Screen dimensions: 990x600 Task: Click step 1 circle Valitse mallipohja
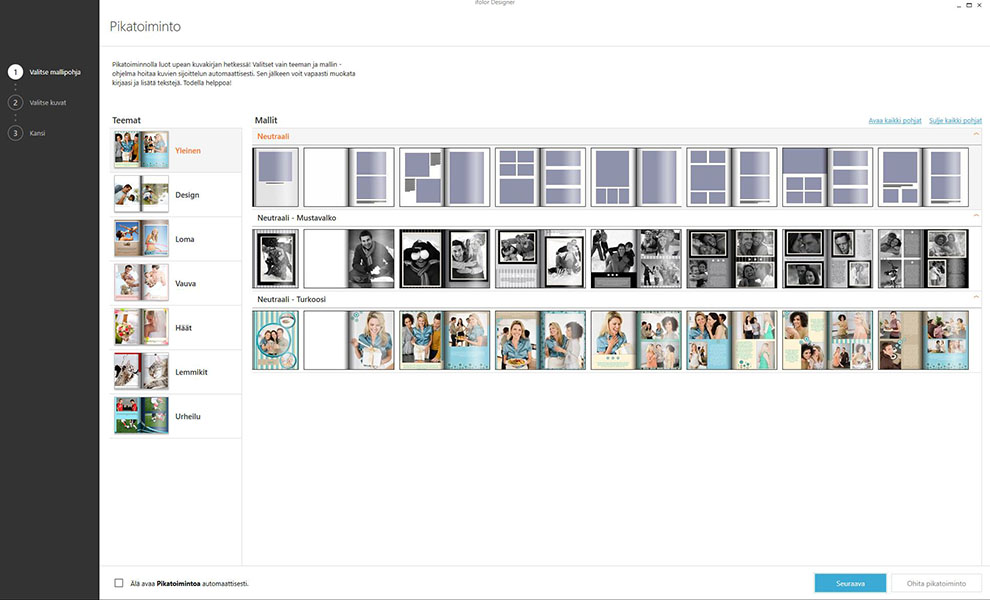click(15, 72)
